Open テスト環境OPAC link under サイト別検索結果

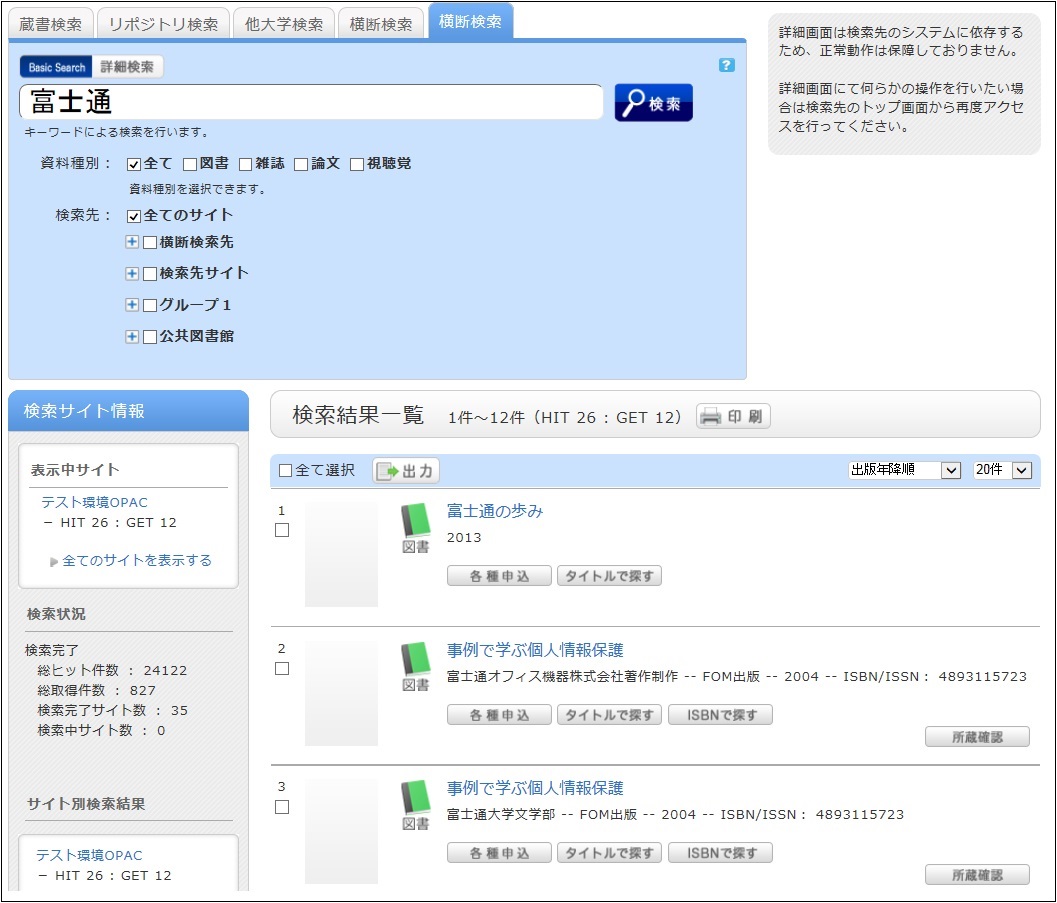click(x=89, y=855)
